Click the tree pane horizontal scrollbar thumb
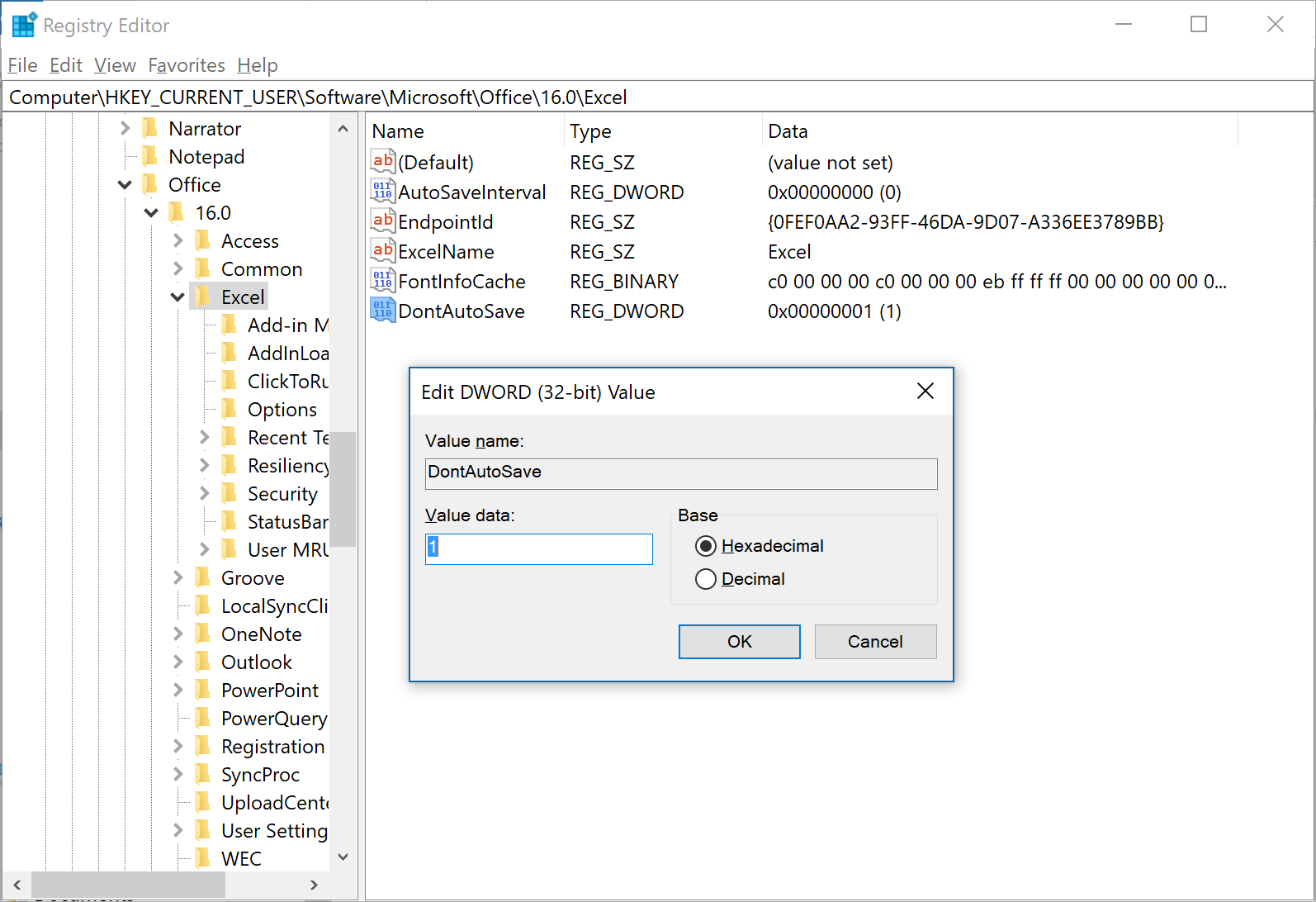 [x=128, y=885]
